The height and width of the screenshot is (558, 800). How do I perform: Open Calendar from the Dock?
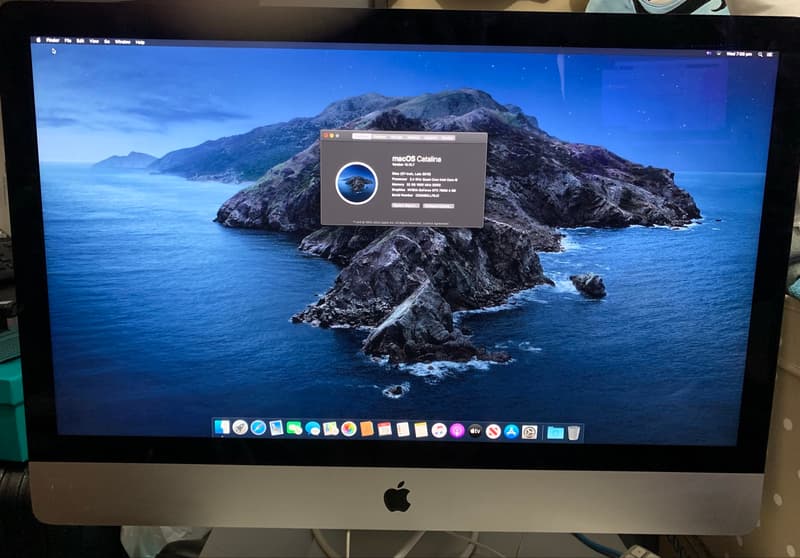tap(385, 429)
